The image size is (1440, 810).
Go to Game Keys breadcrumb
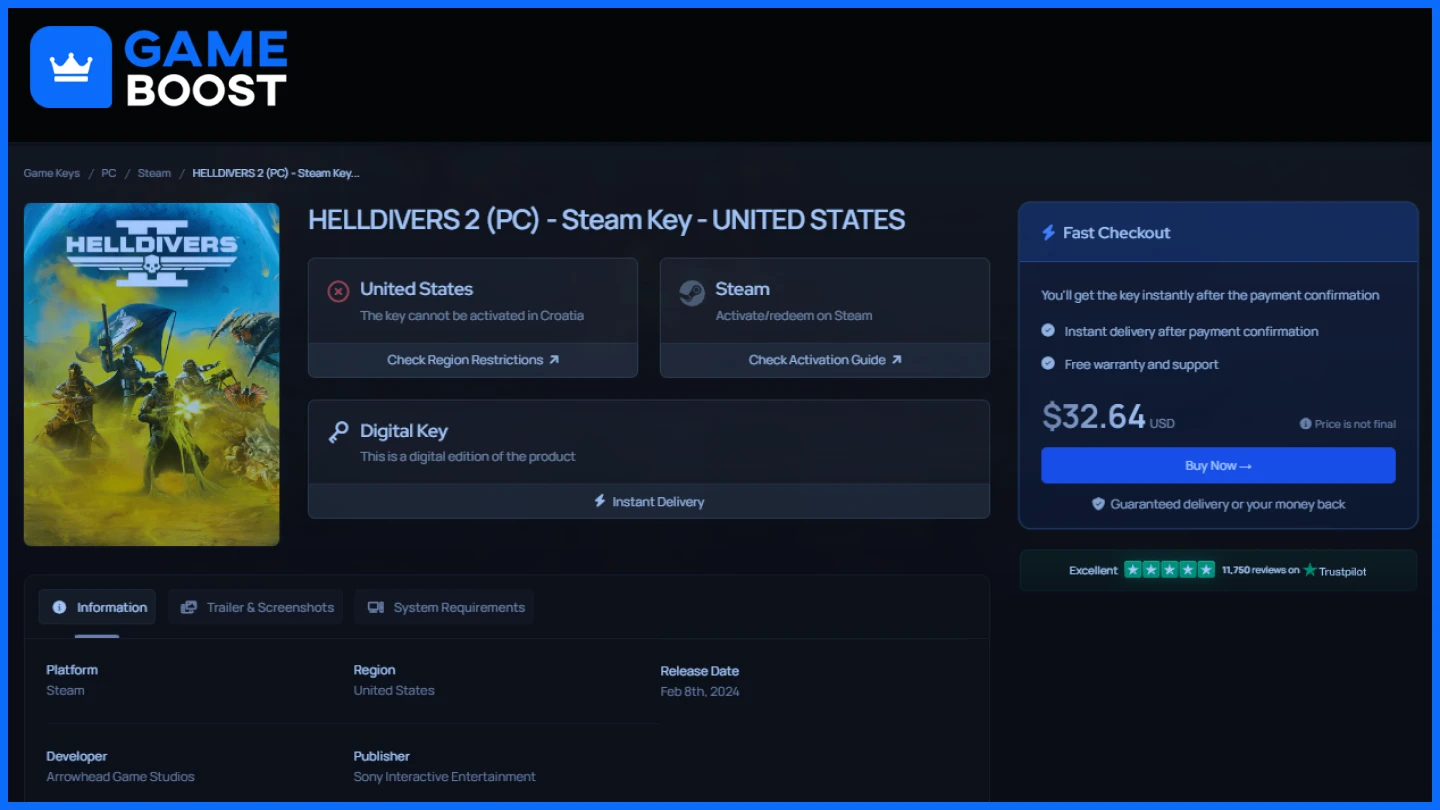click(x=52, y=173)
